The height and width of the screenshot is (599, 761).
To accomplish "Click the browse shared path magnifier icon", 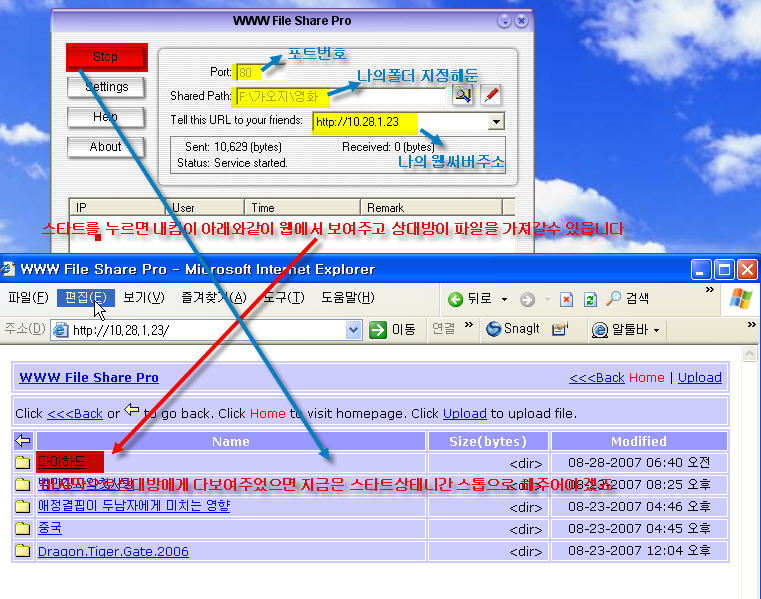I will [x=463, y=94].
